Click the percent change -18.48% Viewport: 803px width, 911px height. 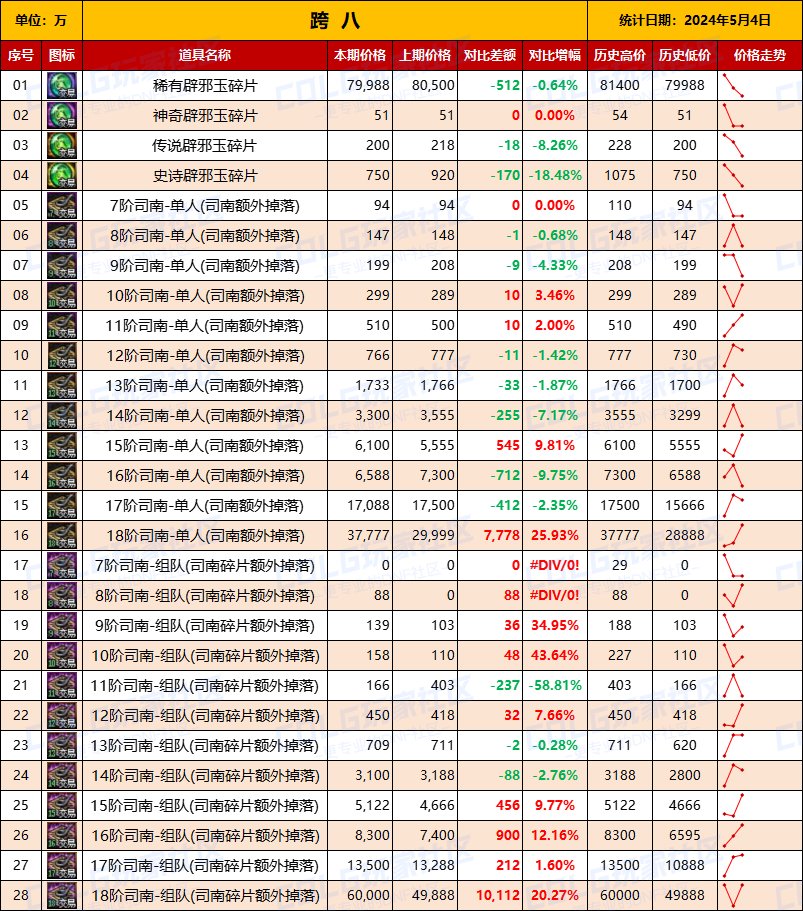point(555,175)
